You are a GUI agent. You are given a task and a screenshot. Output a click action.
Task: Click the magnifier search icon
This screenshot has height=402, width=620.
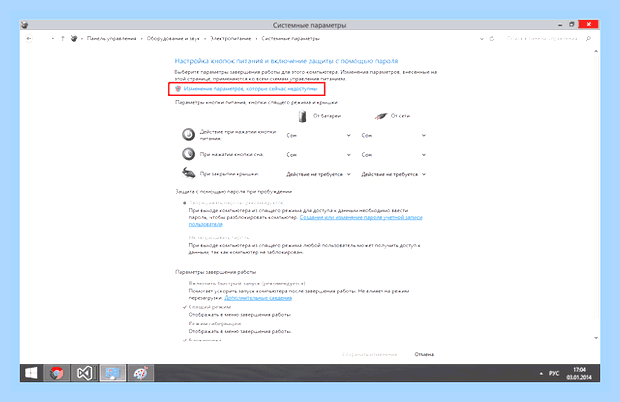pyautogui.click(x=588, y=39)
